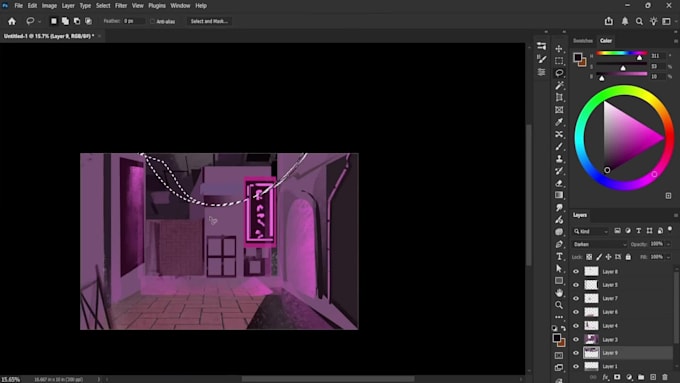Open the workspace switcher icon dropdown

pyautogui.click(x=667, y=21)
